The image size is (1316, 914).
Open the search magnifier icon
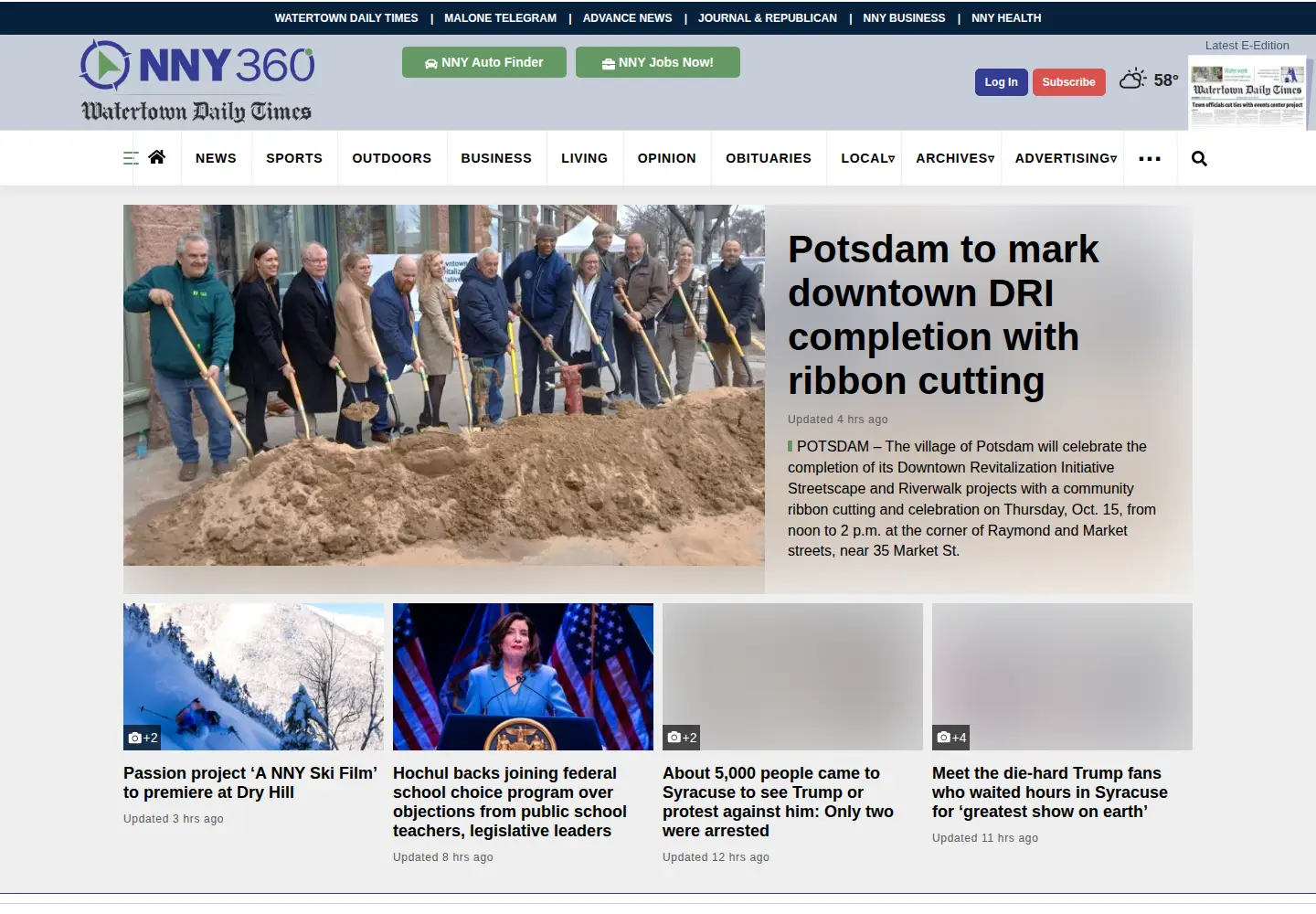(1199, 159)
